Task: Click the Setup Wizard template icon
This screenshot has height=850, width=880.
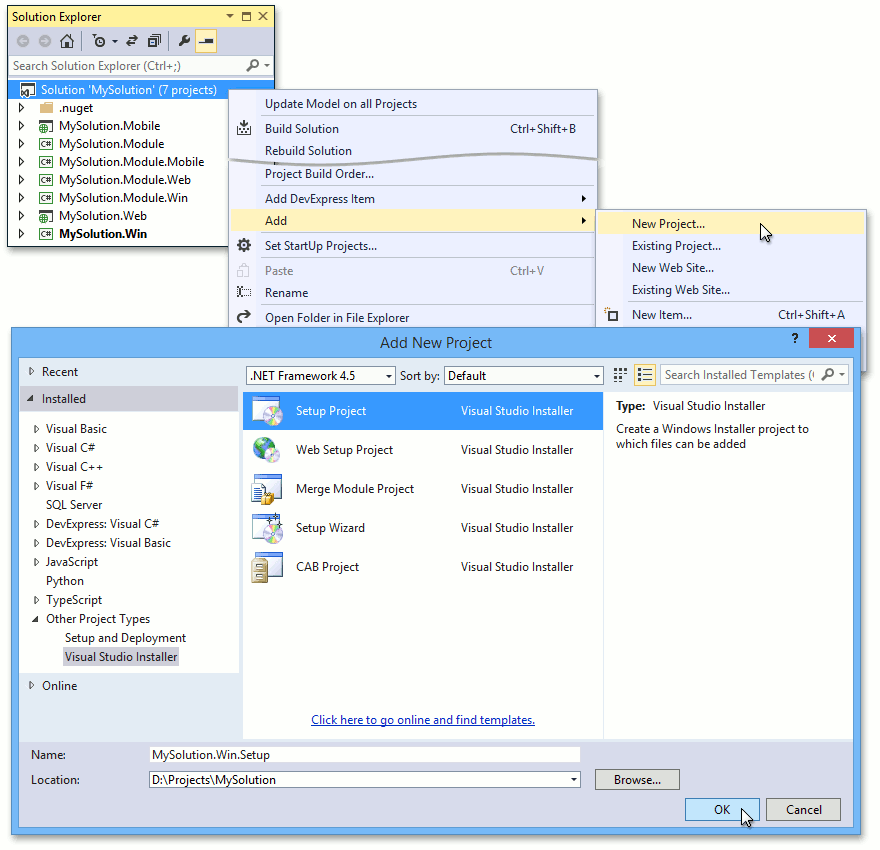Action: [x=268, y=528]
